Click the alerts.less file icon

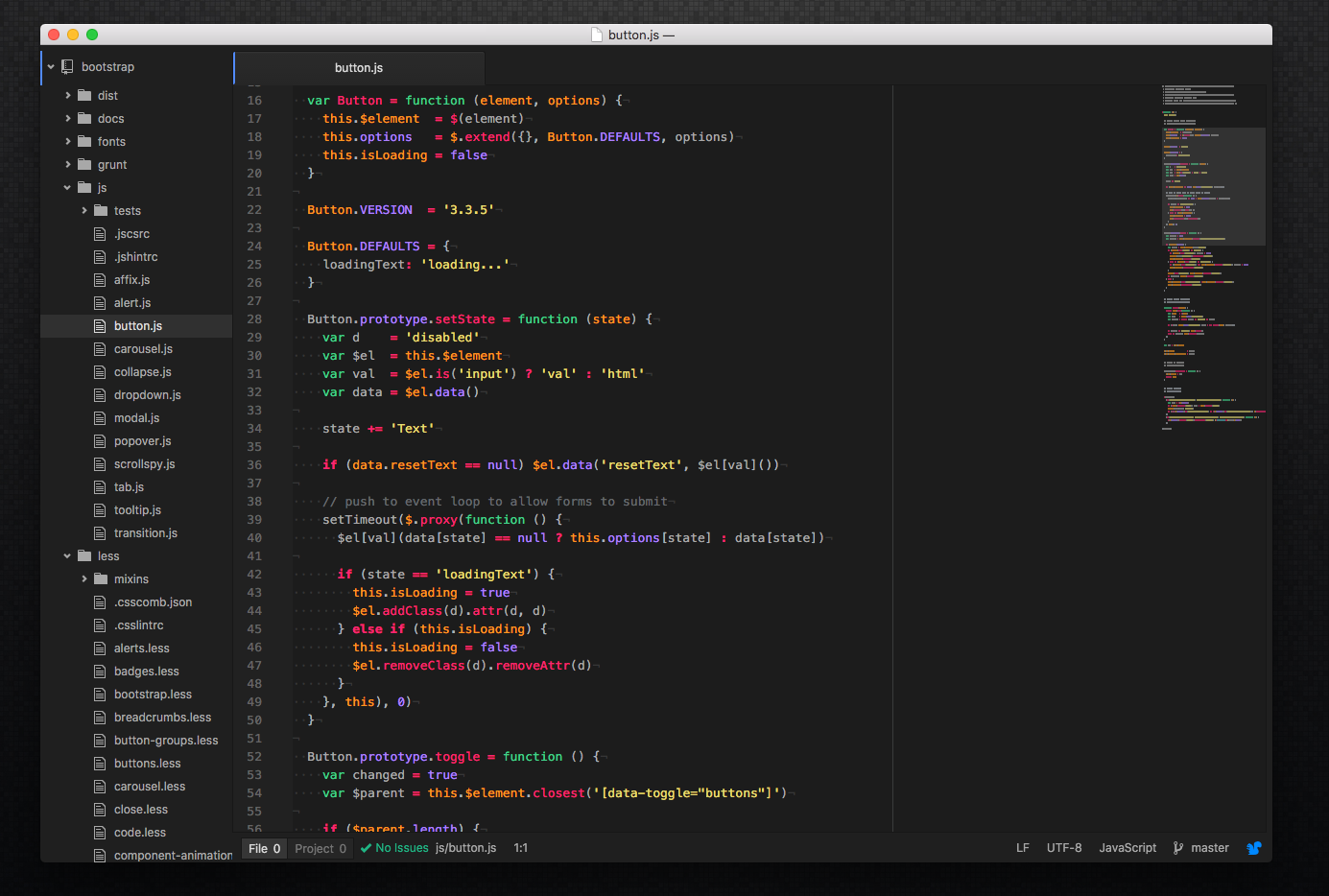[x=100, y=648]
